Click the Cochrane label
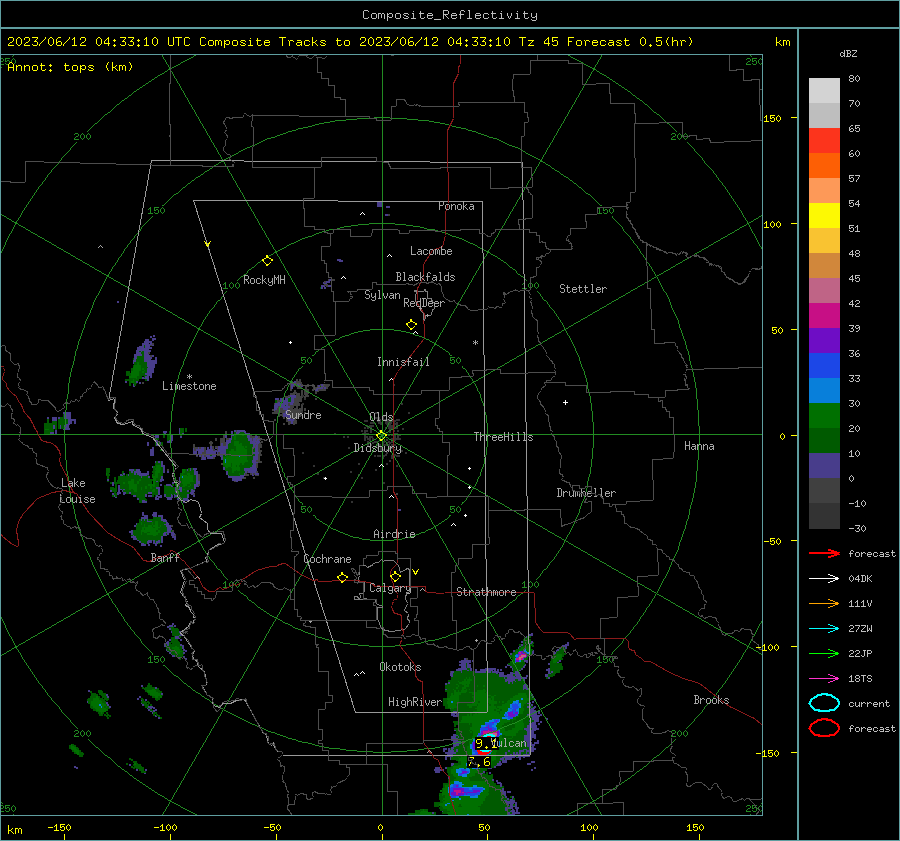 pos(327,559)
